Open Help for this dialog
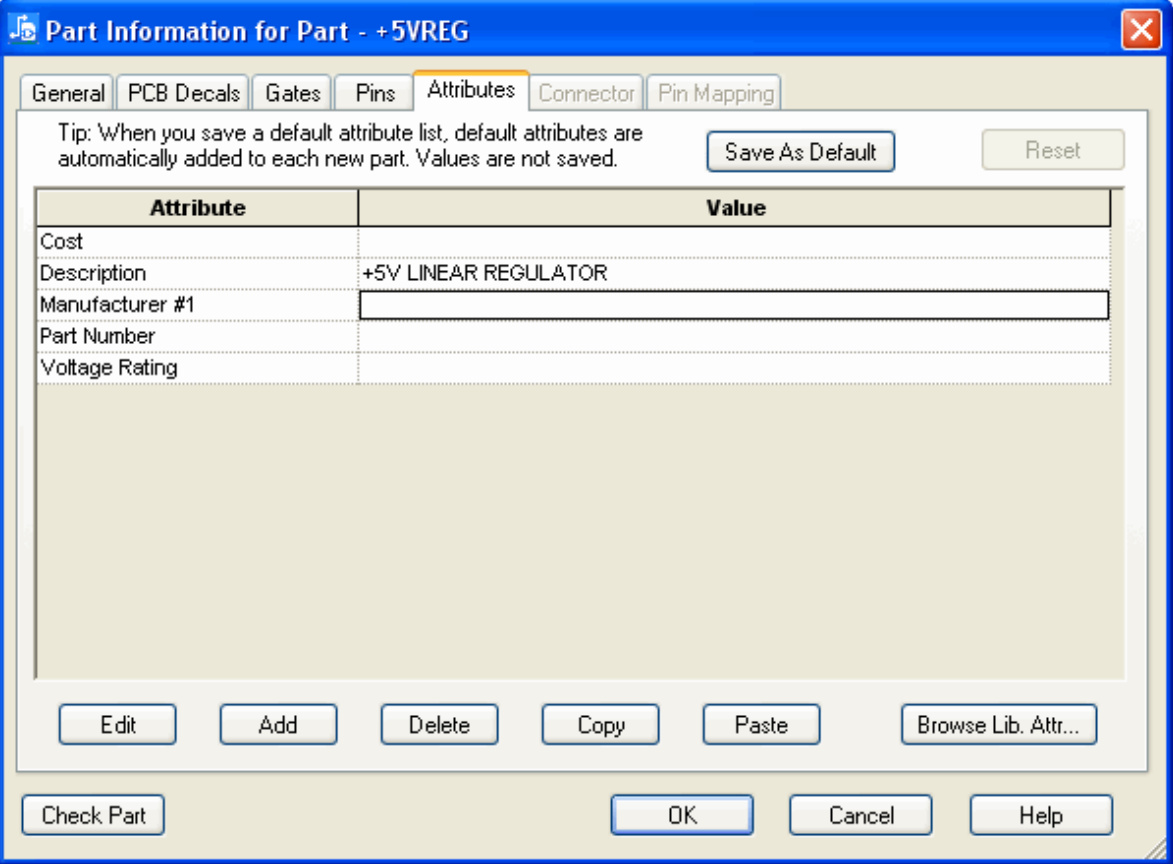This screenshot has height=864, width=1173. pyautogui.click(x=1040, y=815)
